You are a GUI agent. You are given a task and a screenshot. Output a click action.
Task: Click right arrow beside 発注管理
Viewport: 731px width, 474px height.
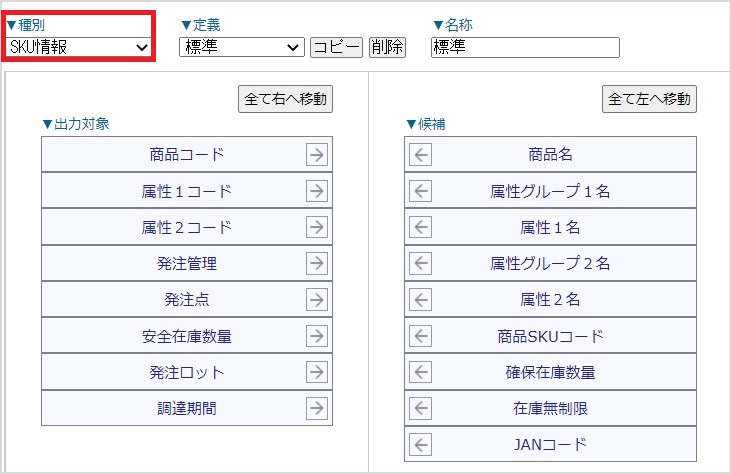click(x=317, y=263)
